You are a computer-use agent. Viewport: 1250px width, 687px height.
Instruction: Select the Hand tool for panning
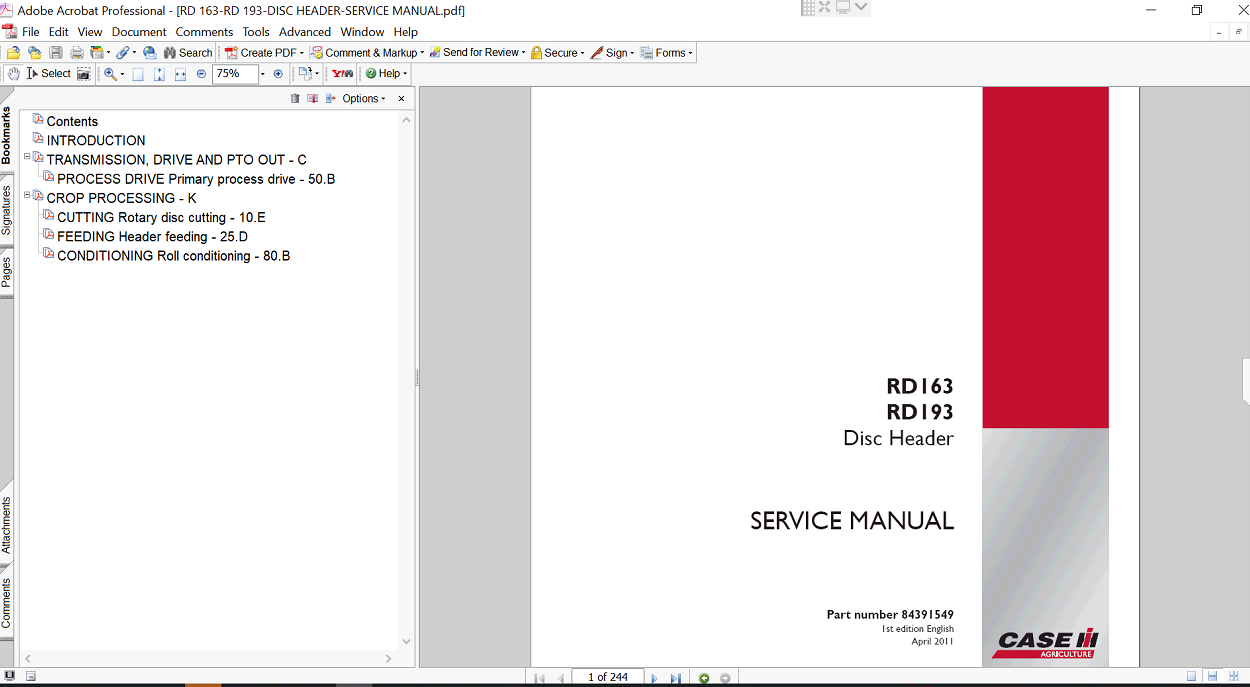pyautogui.click(x=14, y=73)
